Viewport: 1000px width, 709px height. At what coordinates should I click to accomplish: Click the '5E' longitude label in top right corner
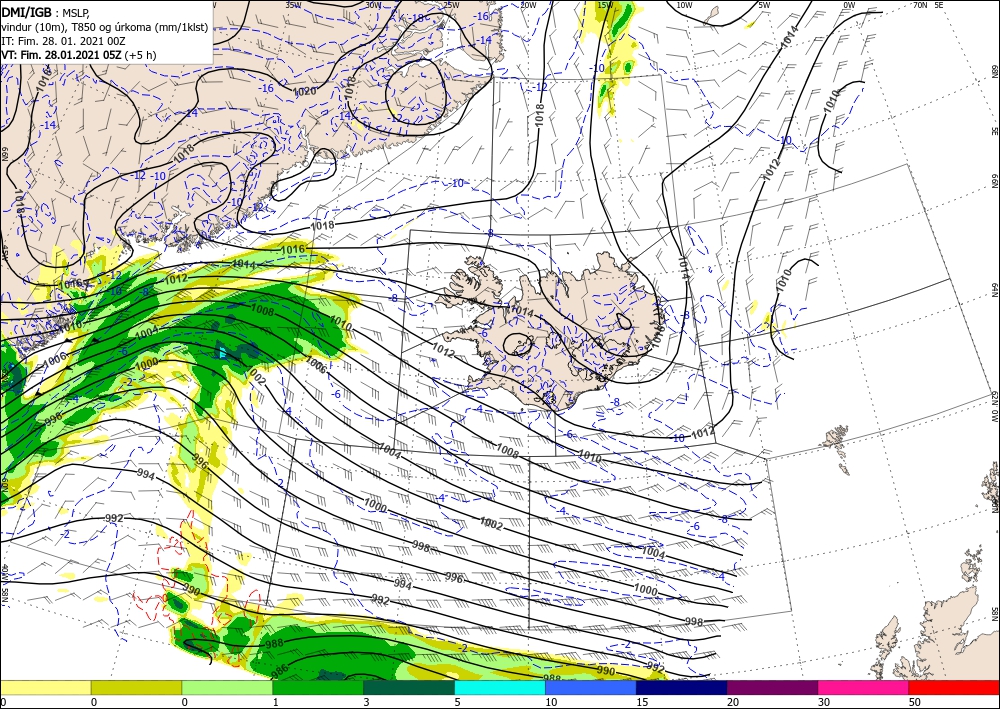click(x=938, y=5)
